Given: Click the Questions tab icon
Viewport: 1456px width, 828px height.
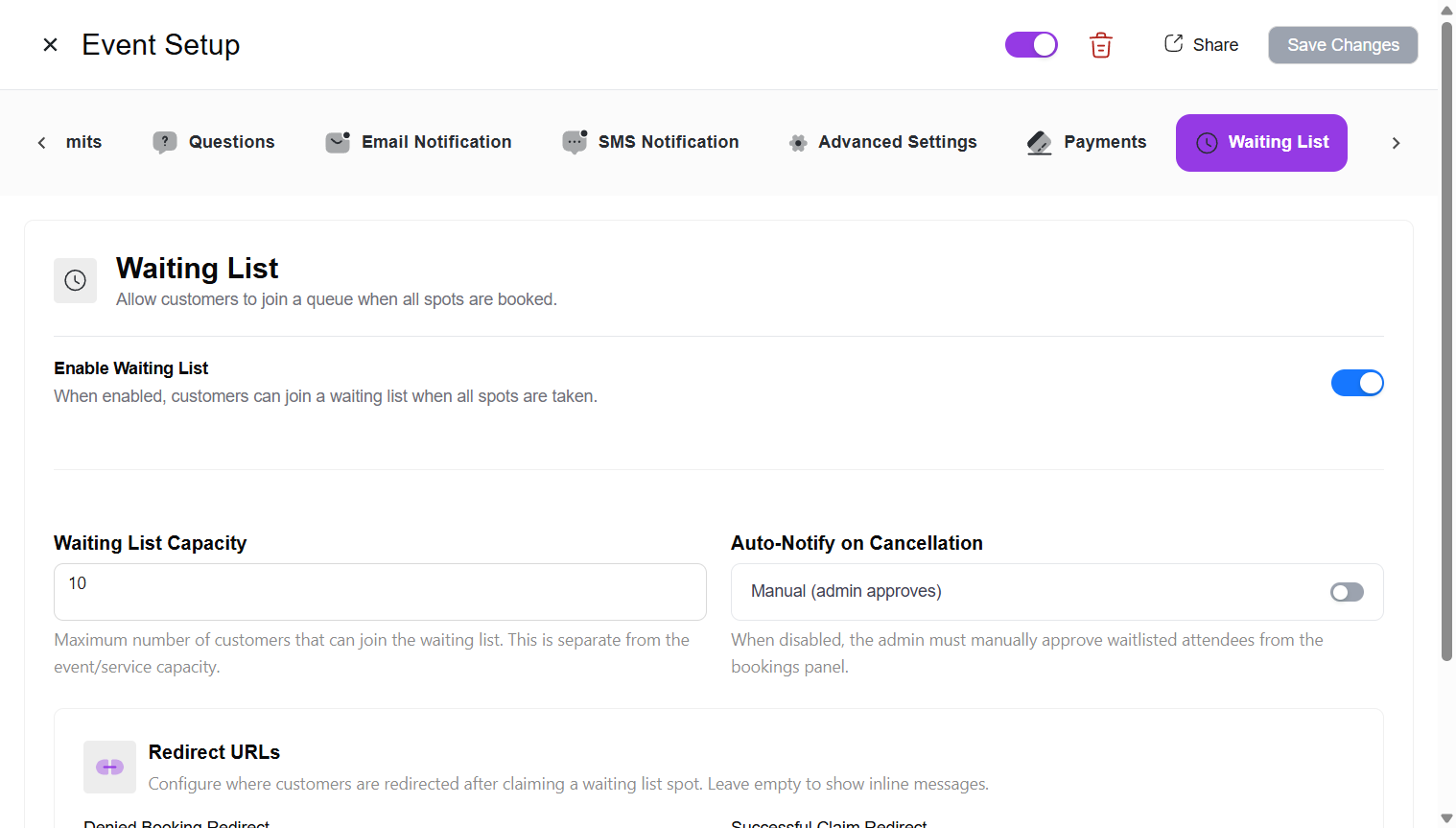Looking at the screenshot, I should [x=165, y=142].
